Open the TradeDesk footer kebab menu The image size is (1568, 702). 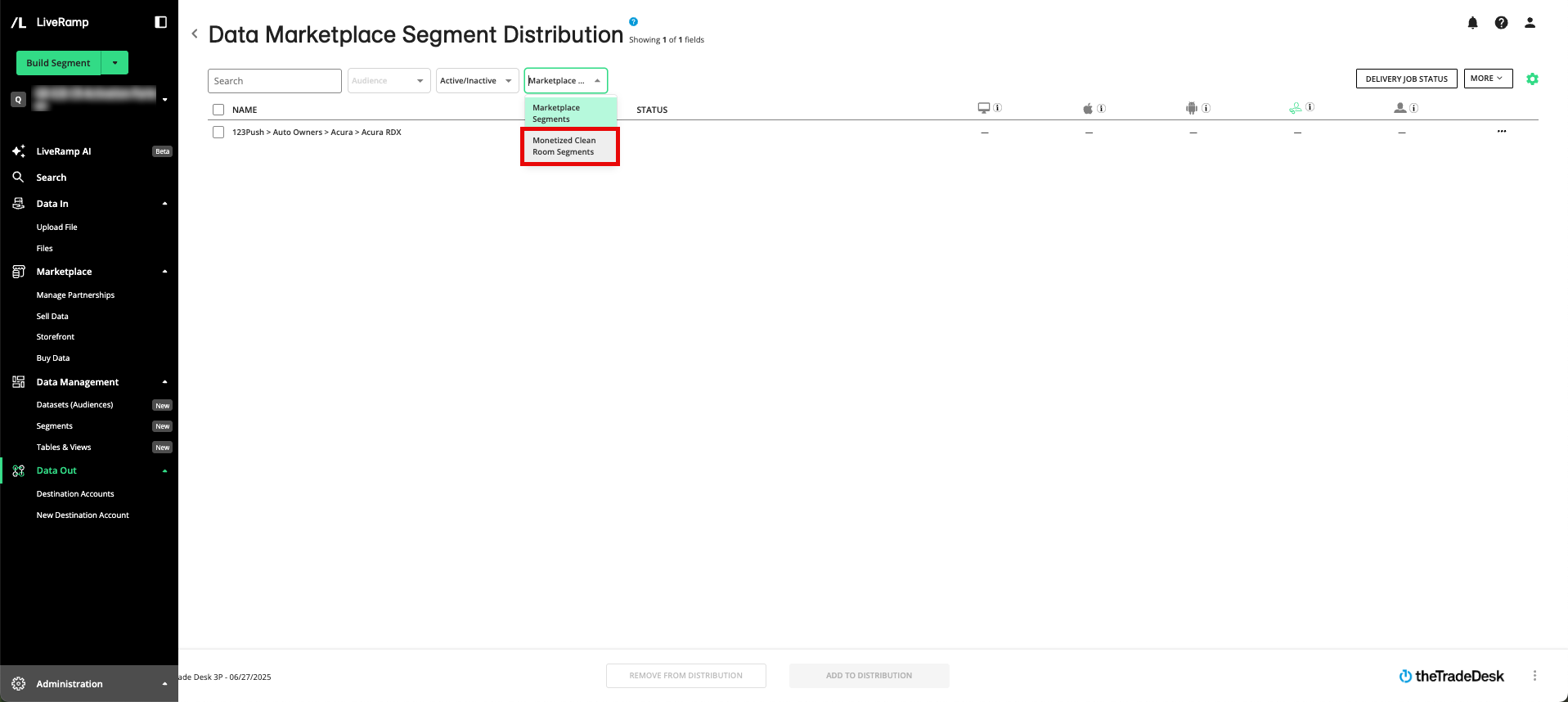(x=1534, y=676)
